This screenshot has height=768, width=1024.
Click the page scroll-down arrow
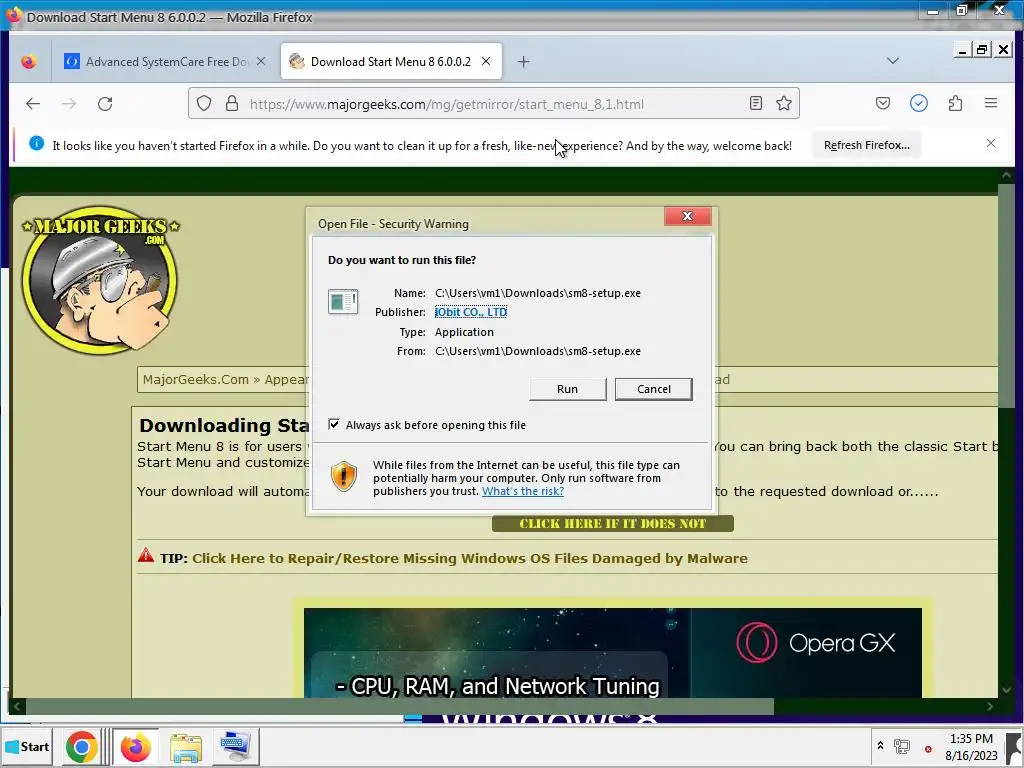1006,690
